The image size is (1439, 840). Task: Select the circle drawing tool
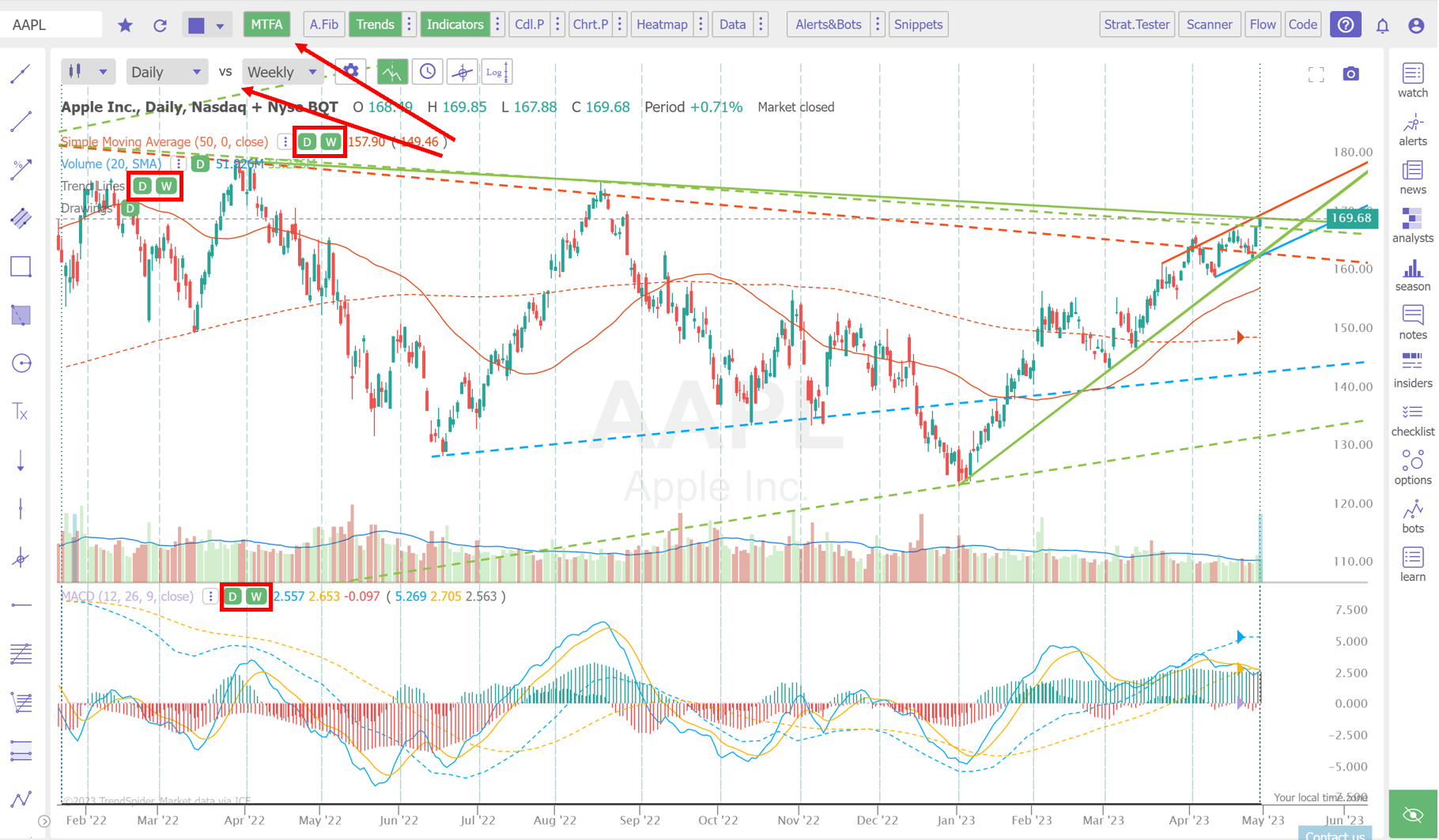[x=21, y=363]
